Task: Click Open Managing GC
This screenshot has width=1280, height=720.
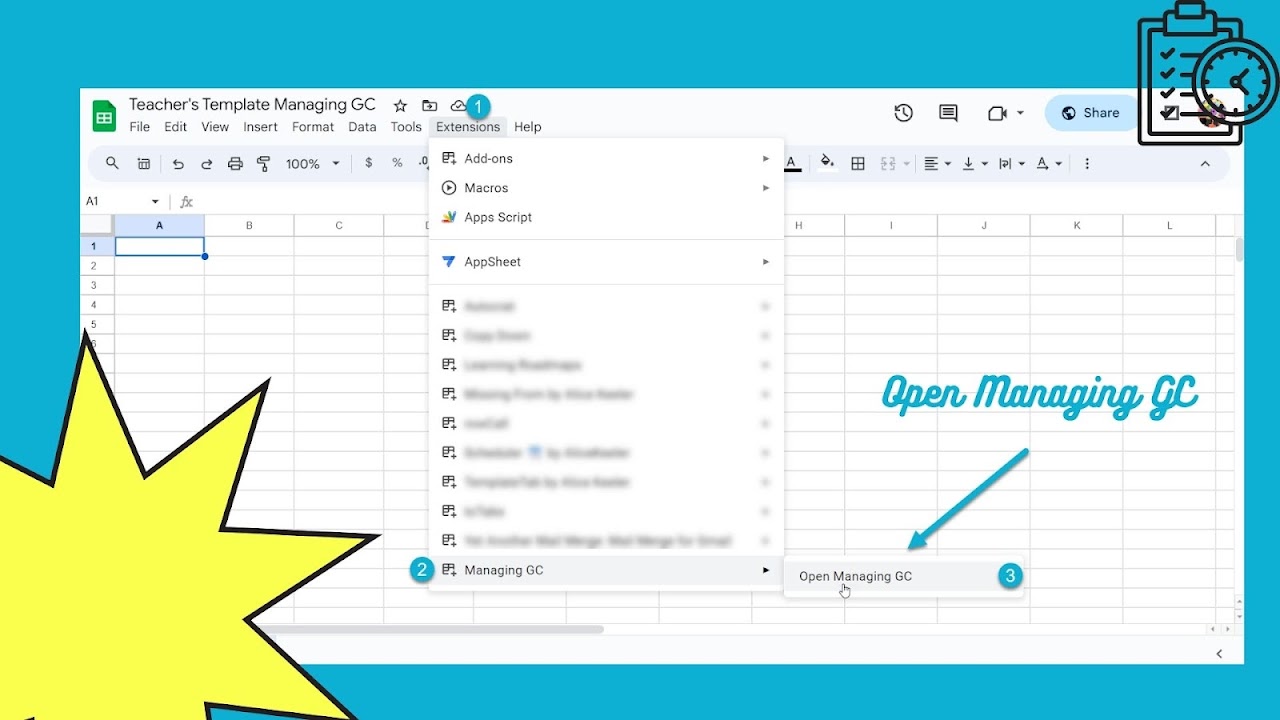Action: pos(904,576)
